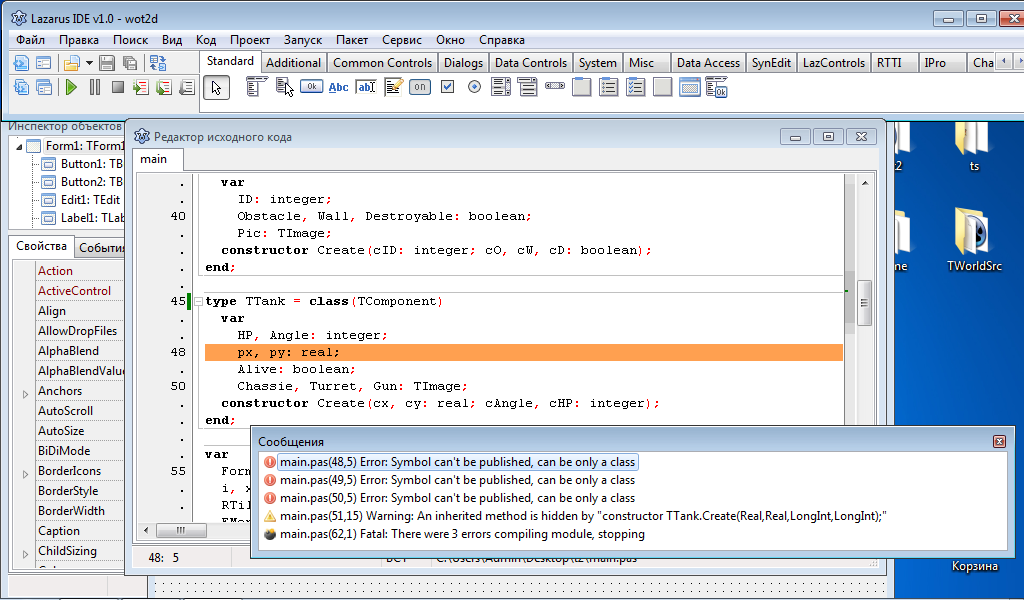
Task: Click the Step Into debug icon
Action: pyautogui.click(x=140, y=87)
